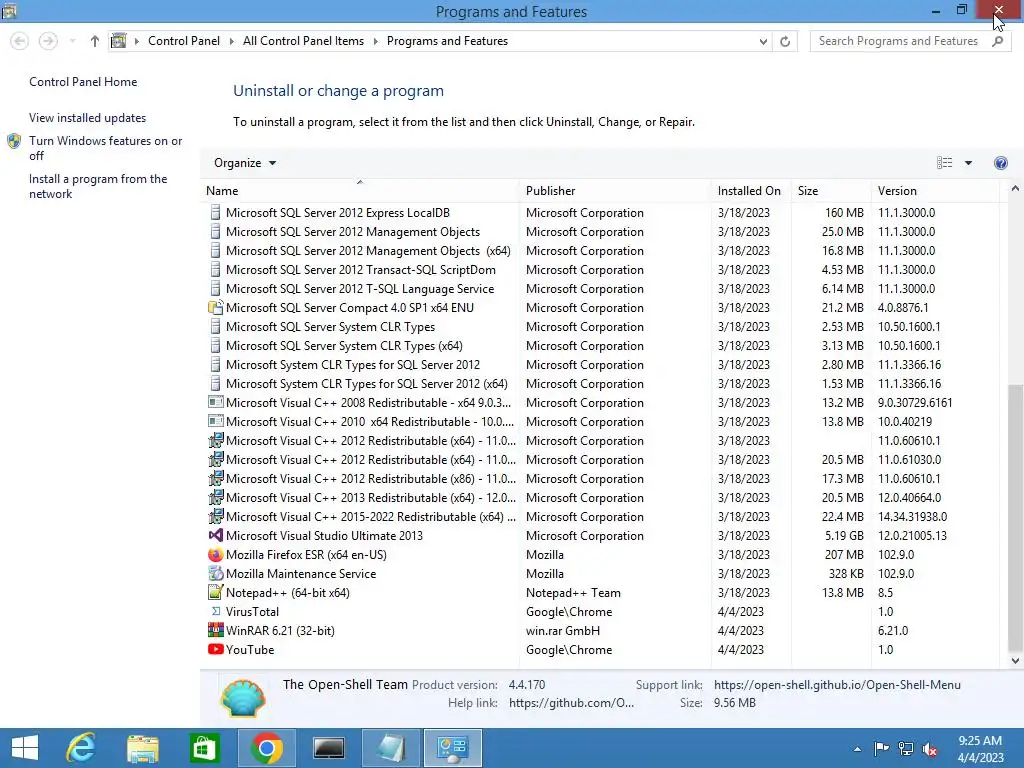The image size is (1024, 768).
Task: Select Microsoft Visual C++ 2008 Redistributable row
Action: point(600,402)
